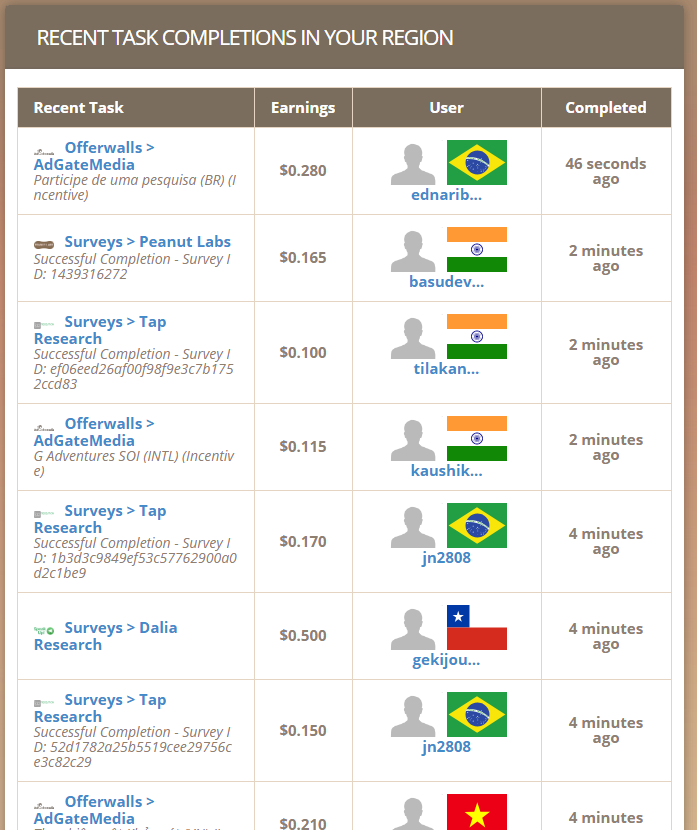The image size is (697, 830).
Task: Click the Recent Task column header
Action: (79, 108)
